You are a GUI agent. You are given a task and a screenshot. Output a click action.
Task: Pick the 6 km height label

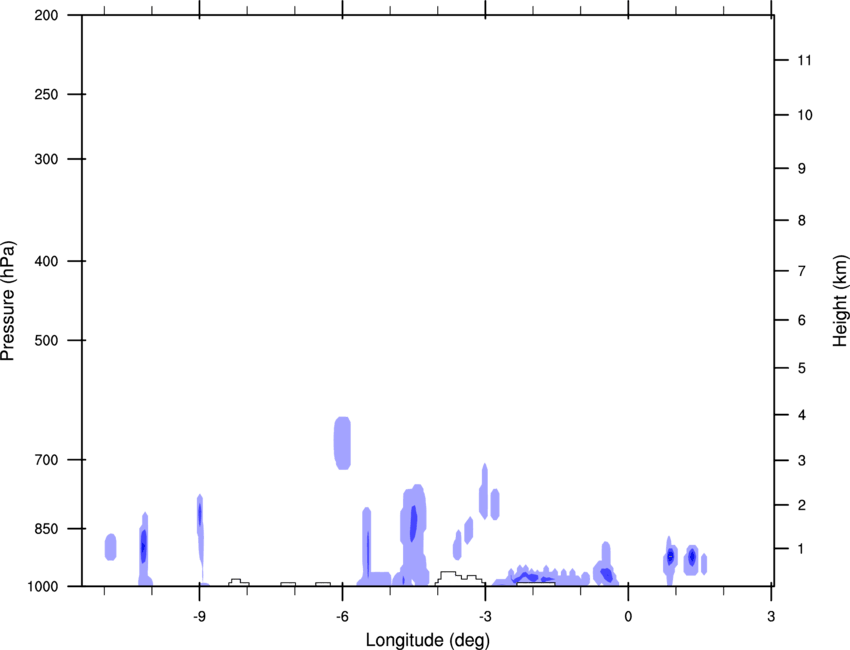[802, 320]
